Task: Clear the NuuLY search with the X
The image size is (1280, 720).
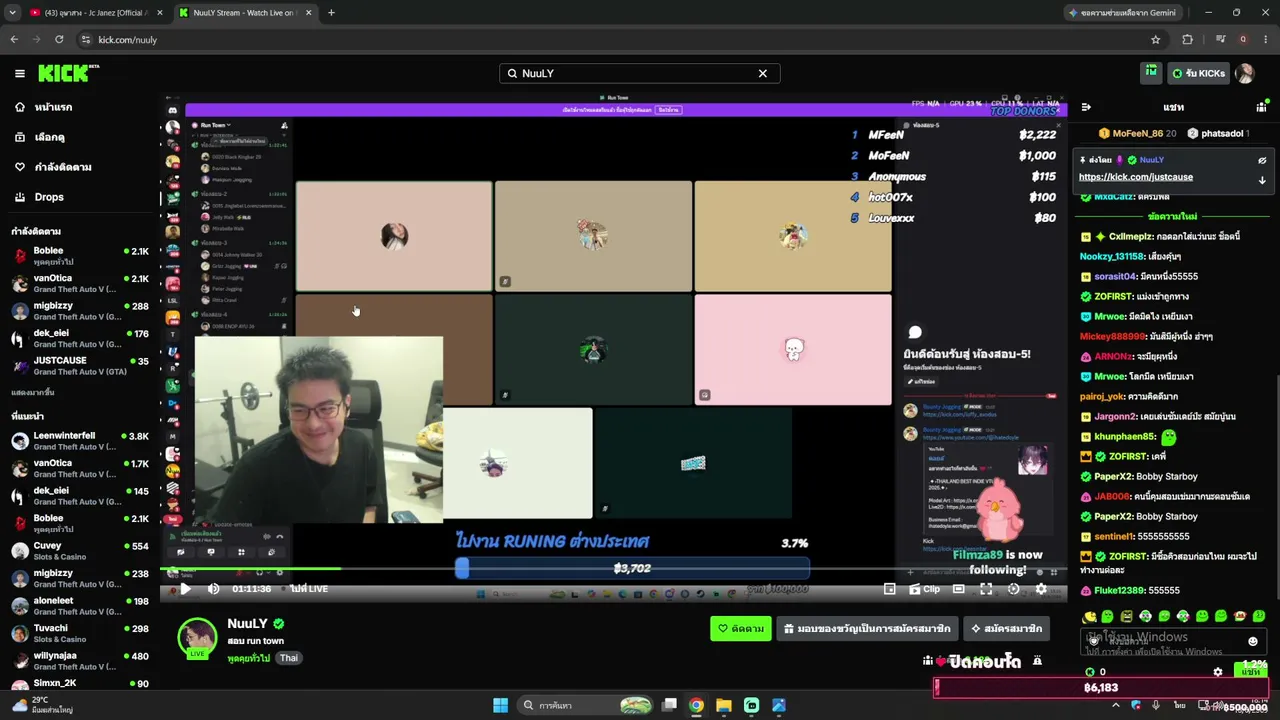Action: click(762, 73)
